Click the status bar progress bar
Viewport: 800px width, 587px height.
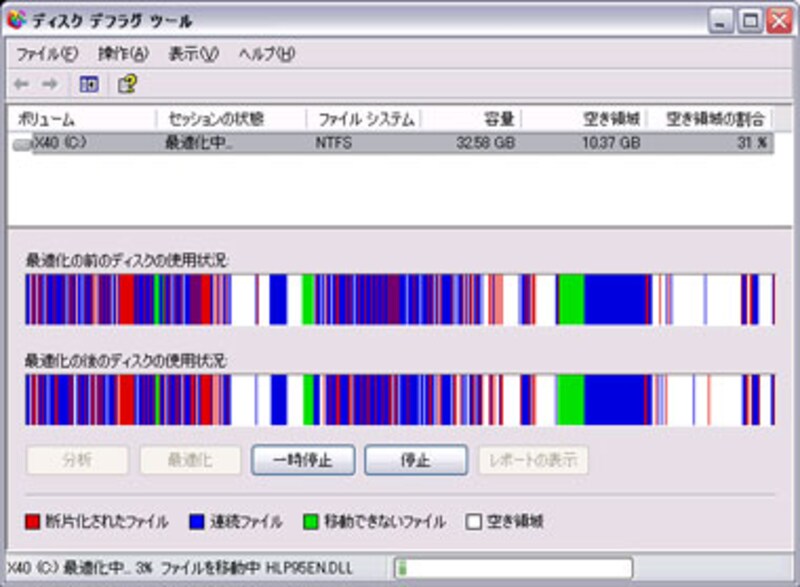513,568
